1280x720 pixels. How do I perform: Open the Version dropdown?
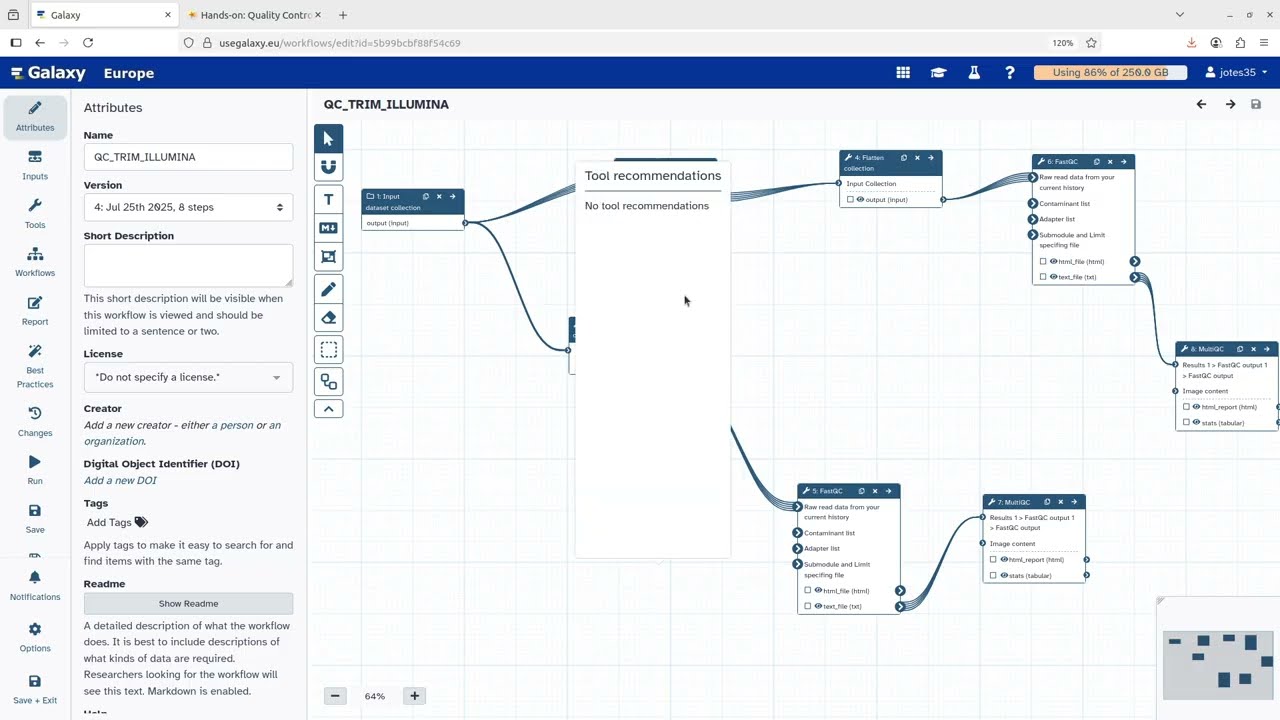click(188, 207)
